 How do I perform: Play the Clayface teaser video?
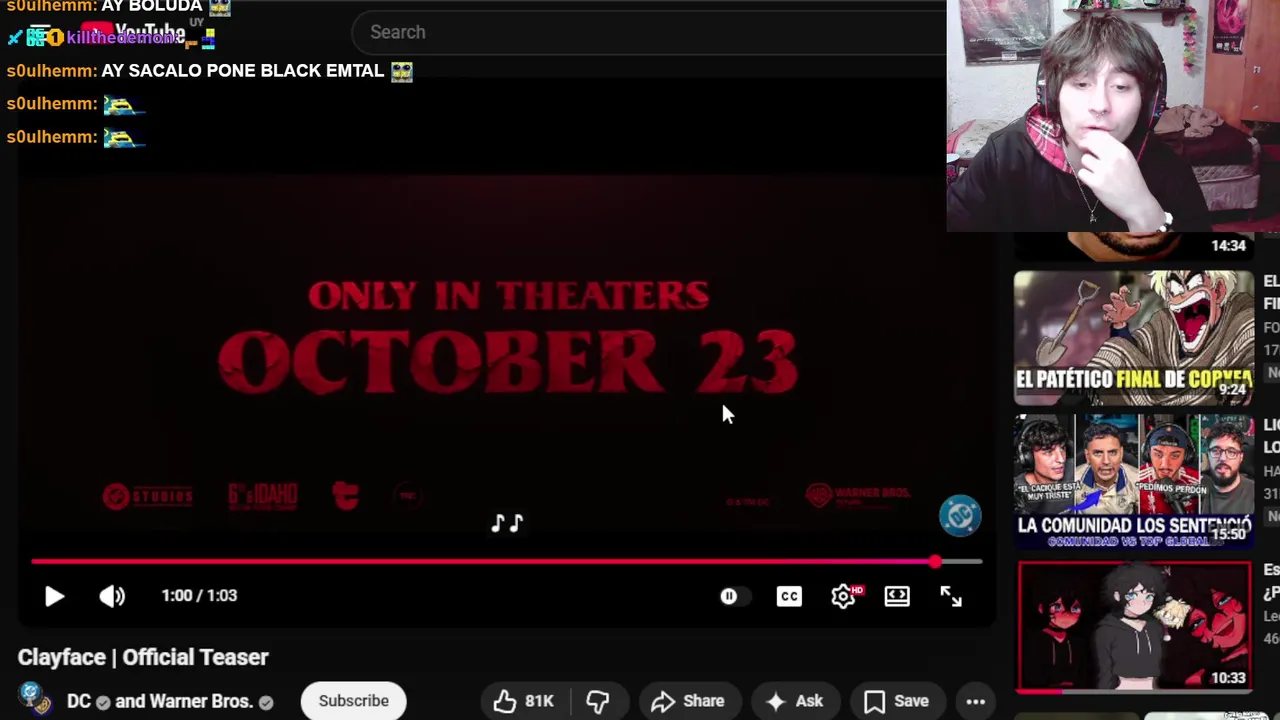54,596
